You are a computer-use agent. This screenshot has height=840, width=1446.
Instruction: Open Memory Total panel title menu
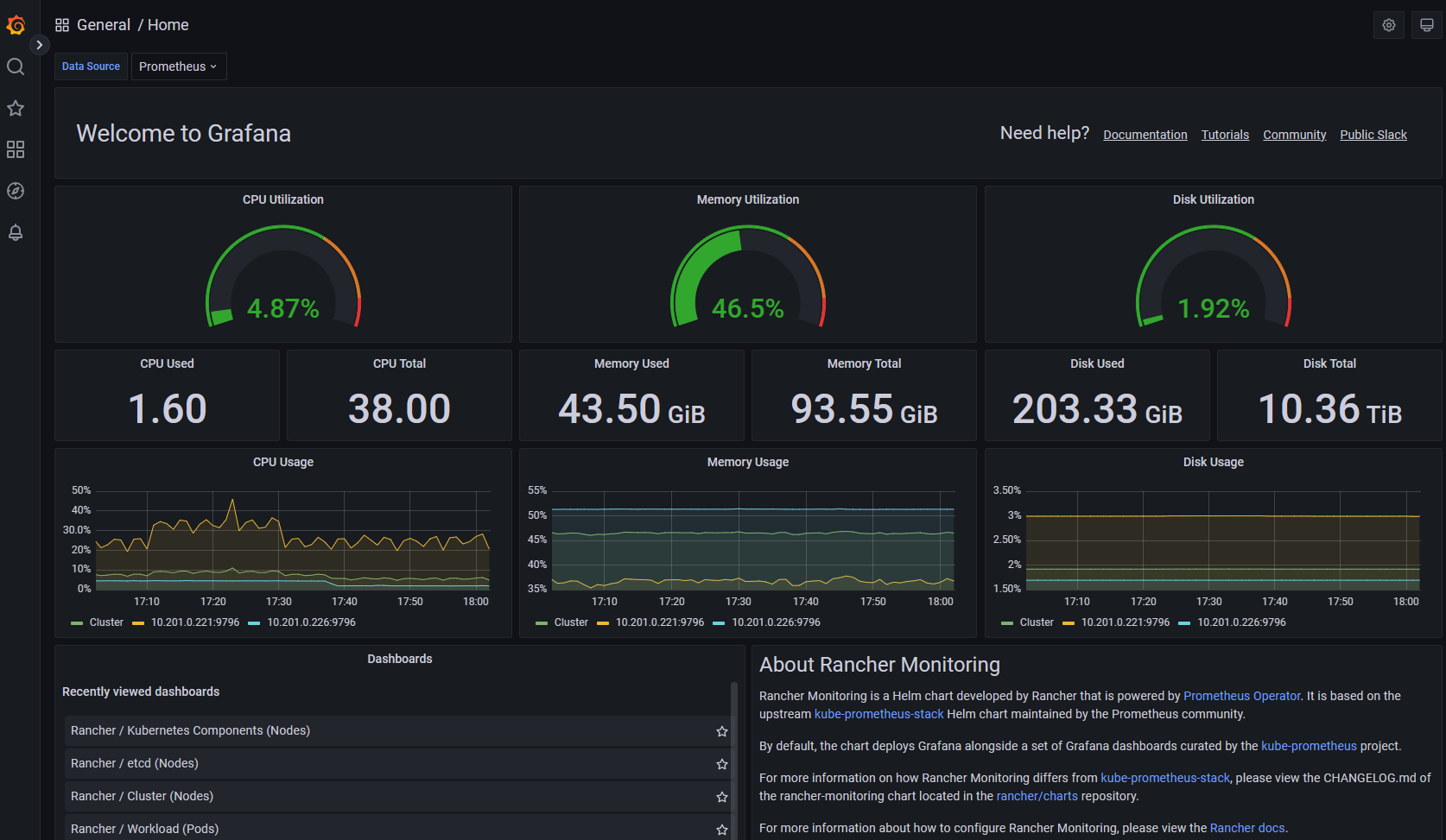click(864, 363)
